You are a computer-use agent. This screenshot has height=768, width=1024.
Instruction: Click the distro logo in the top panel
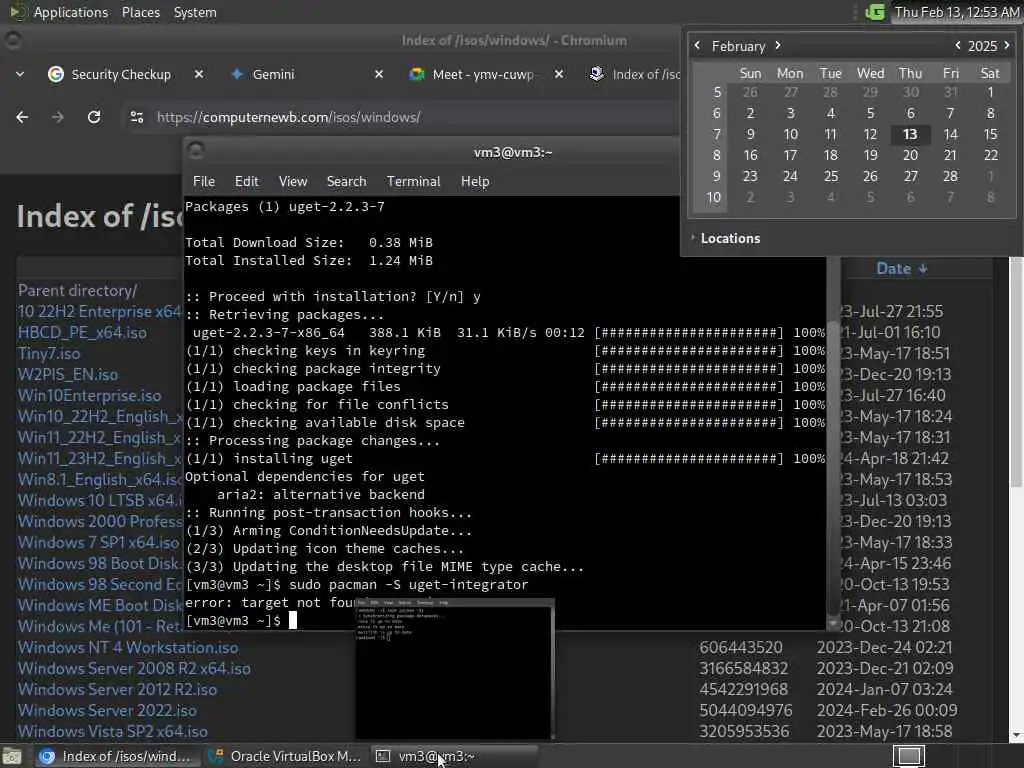18,12
